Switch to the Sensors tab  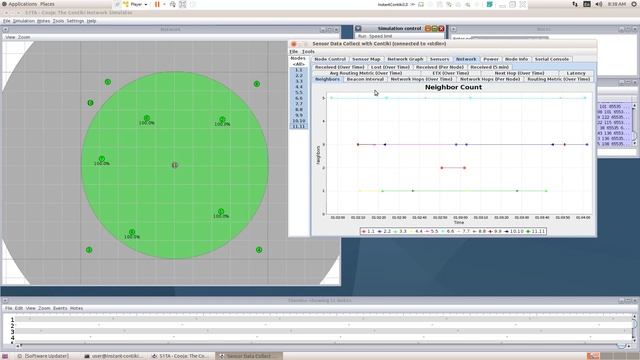440,59
